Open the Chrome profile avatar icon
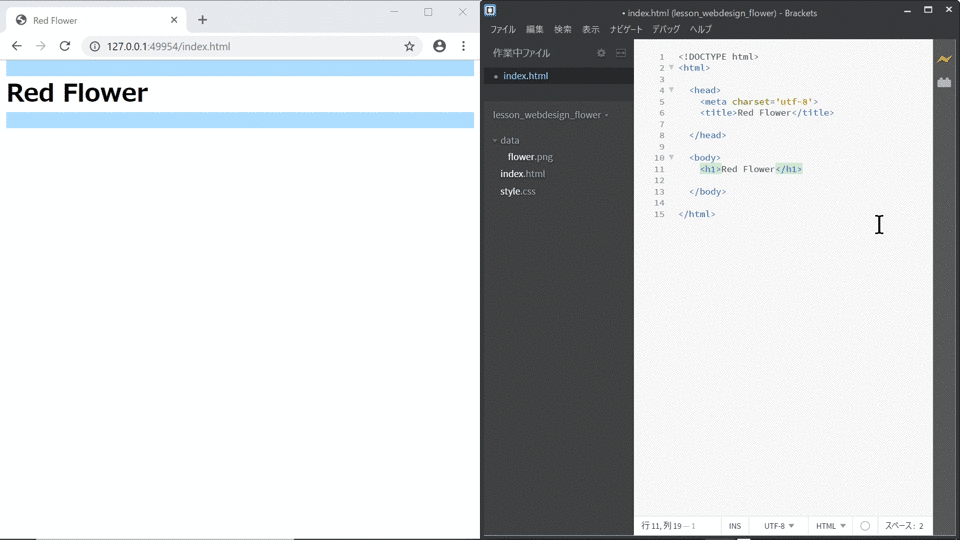This screenshot has height=540, width=960. 440,46
